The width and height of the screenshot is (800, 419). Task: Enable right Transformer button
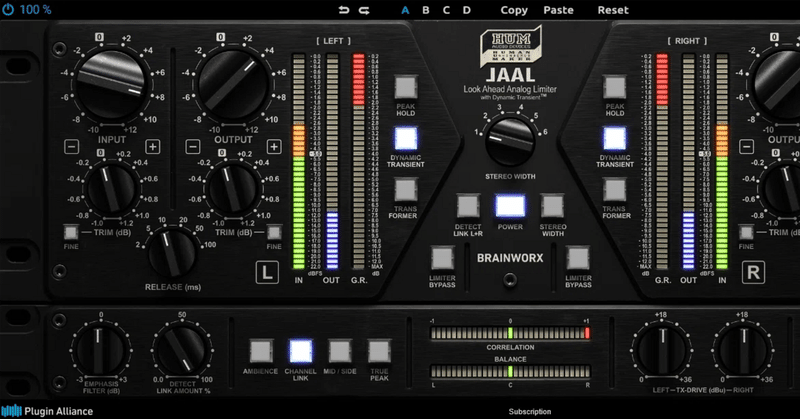point(614,189)
